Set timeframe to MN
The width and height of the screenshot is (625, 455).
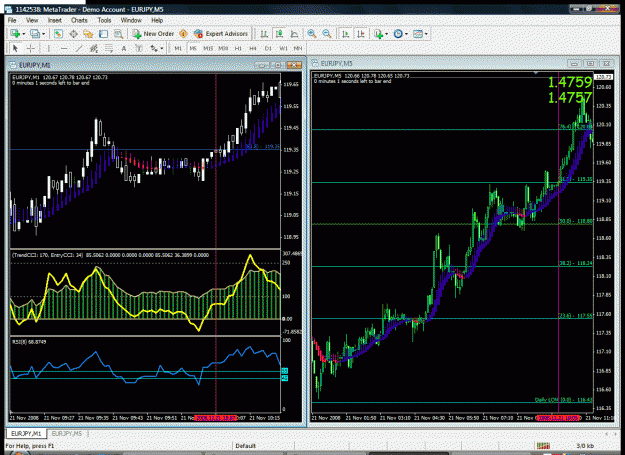click(298, 48)
